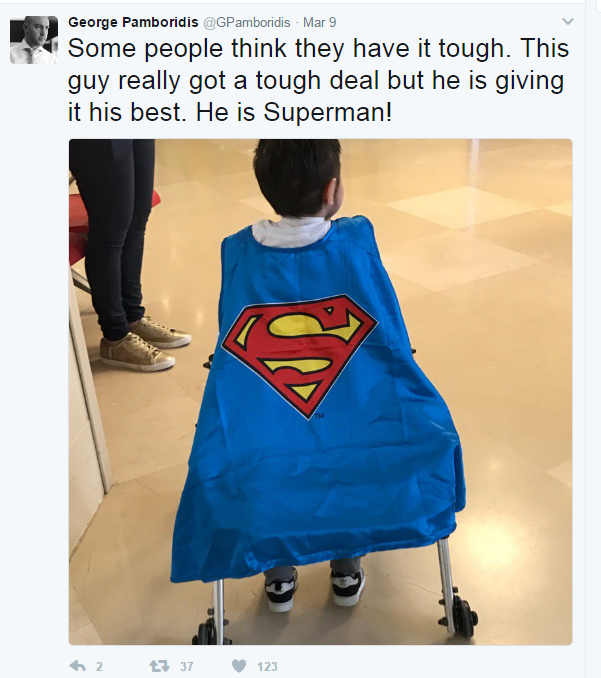Retweet this post via retweet icon
Viewport: 601px width, 678px height.
(159, 666)
